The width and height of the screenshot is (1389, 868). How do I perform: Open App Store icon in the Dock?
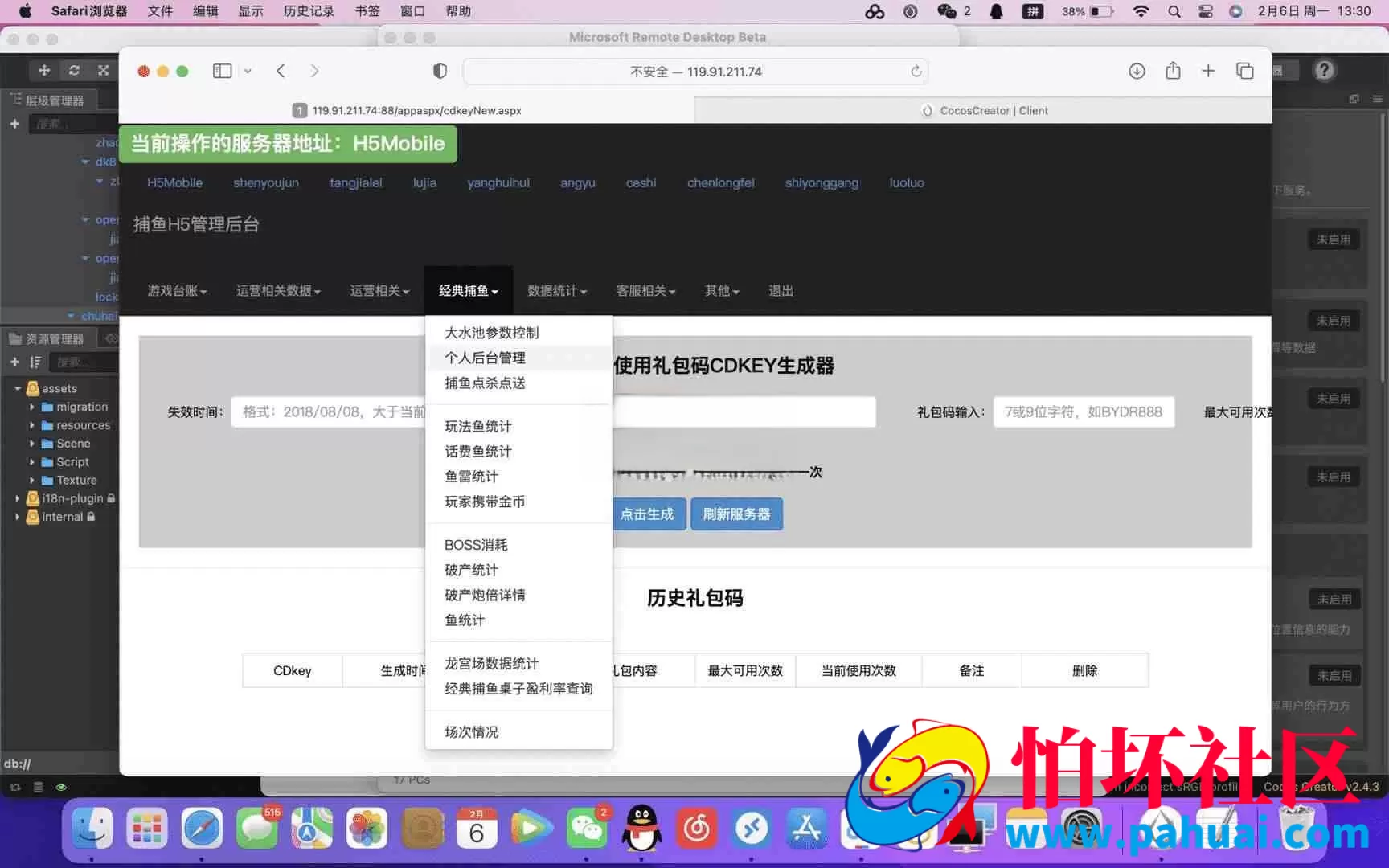tap(806, 829)
